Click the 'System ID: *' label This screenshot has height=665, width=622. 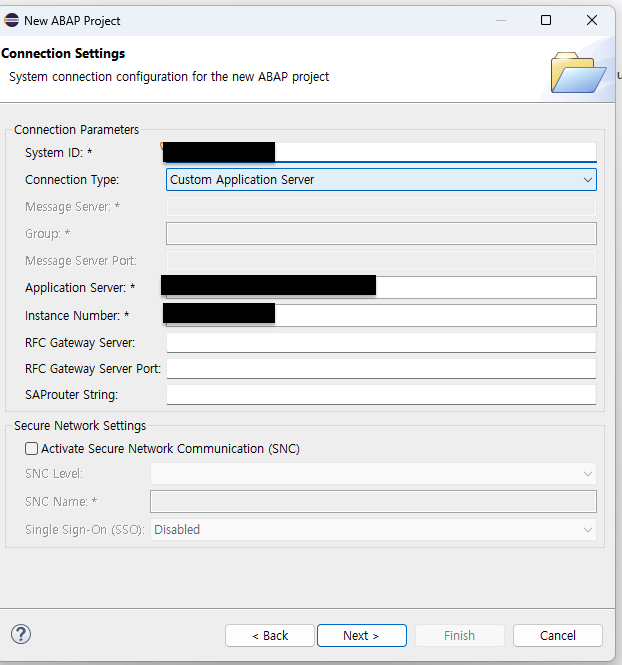pyautogui.click(x=59, y=153)
